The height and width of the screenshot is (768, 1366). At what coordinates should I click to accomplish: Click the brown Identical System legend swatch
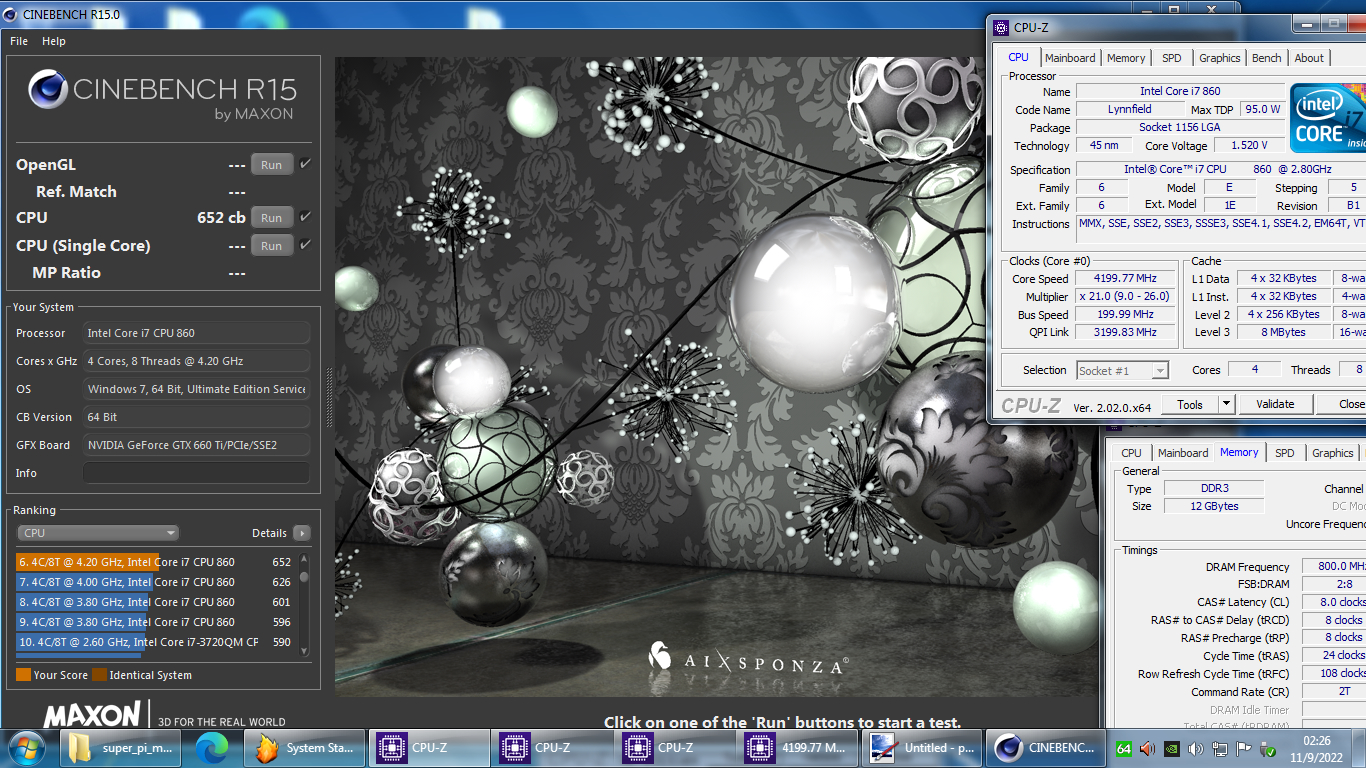[x=99, y=675]
